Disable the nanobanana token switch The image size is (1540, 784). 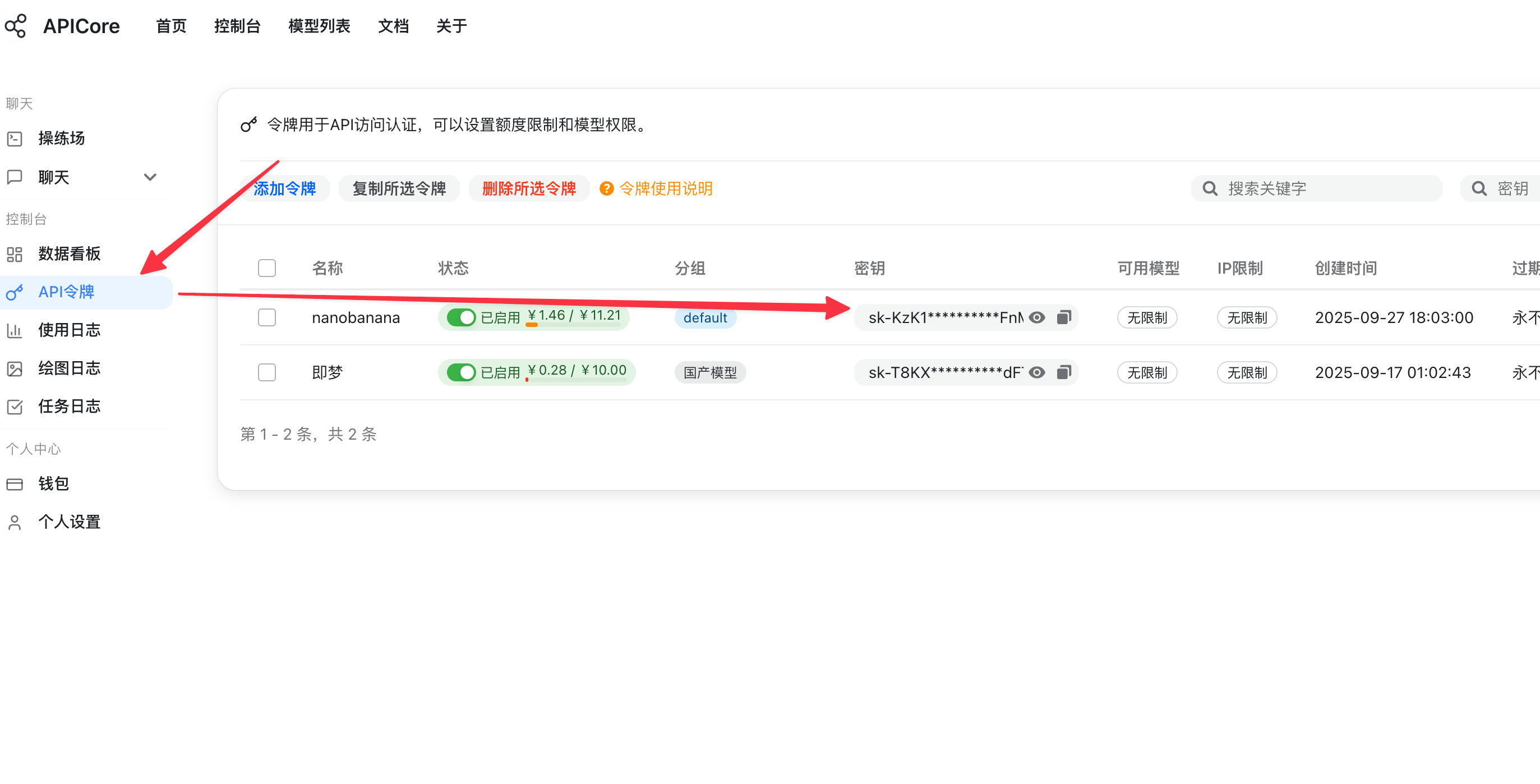(x=460, y=317)
